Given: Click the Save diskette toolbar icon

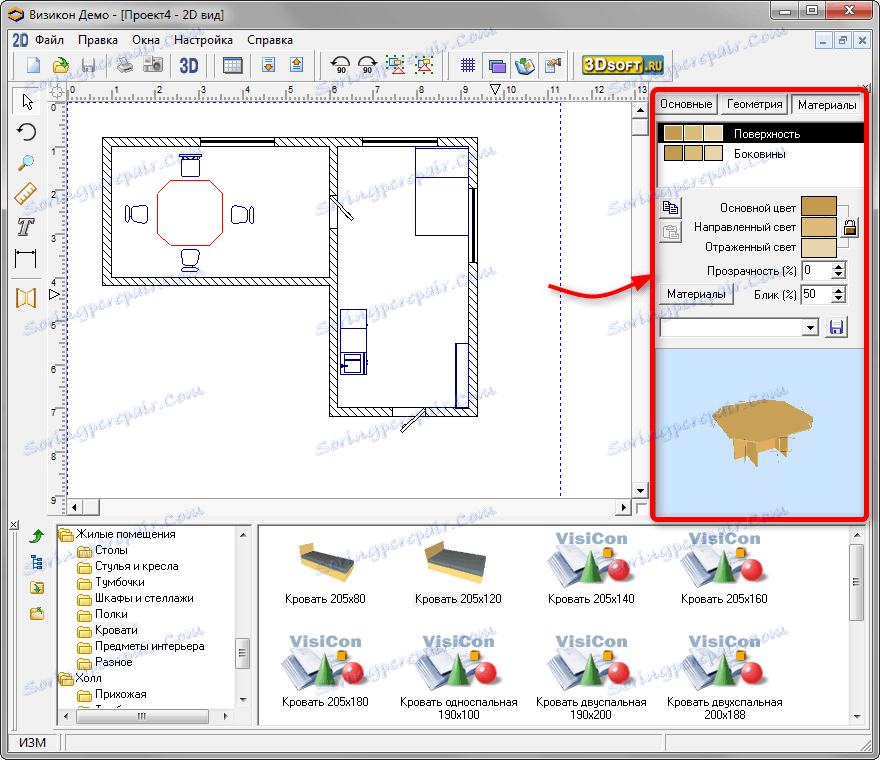Looking at the screenshot, I should 88,66.
